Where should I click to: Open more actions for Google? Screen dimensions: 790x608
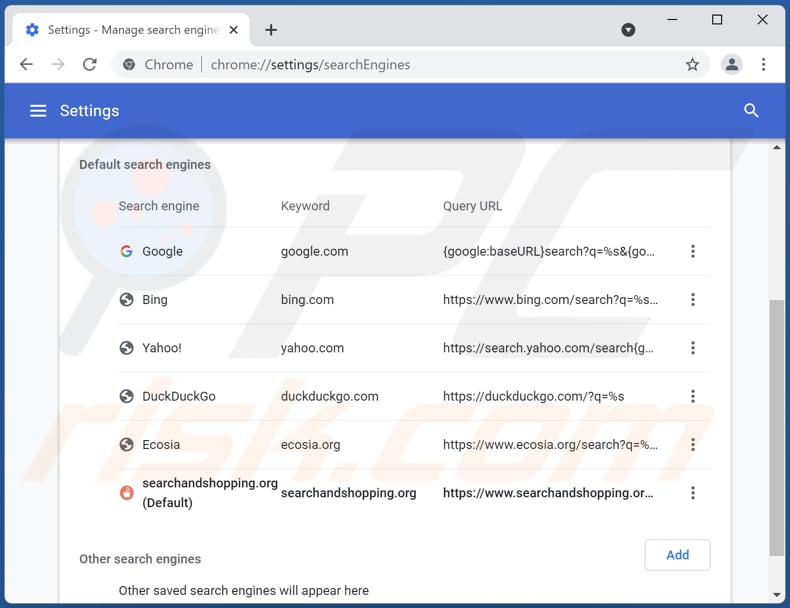coord(693,251)
